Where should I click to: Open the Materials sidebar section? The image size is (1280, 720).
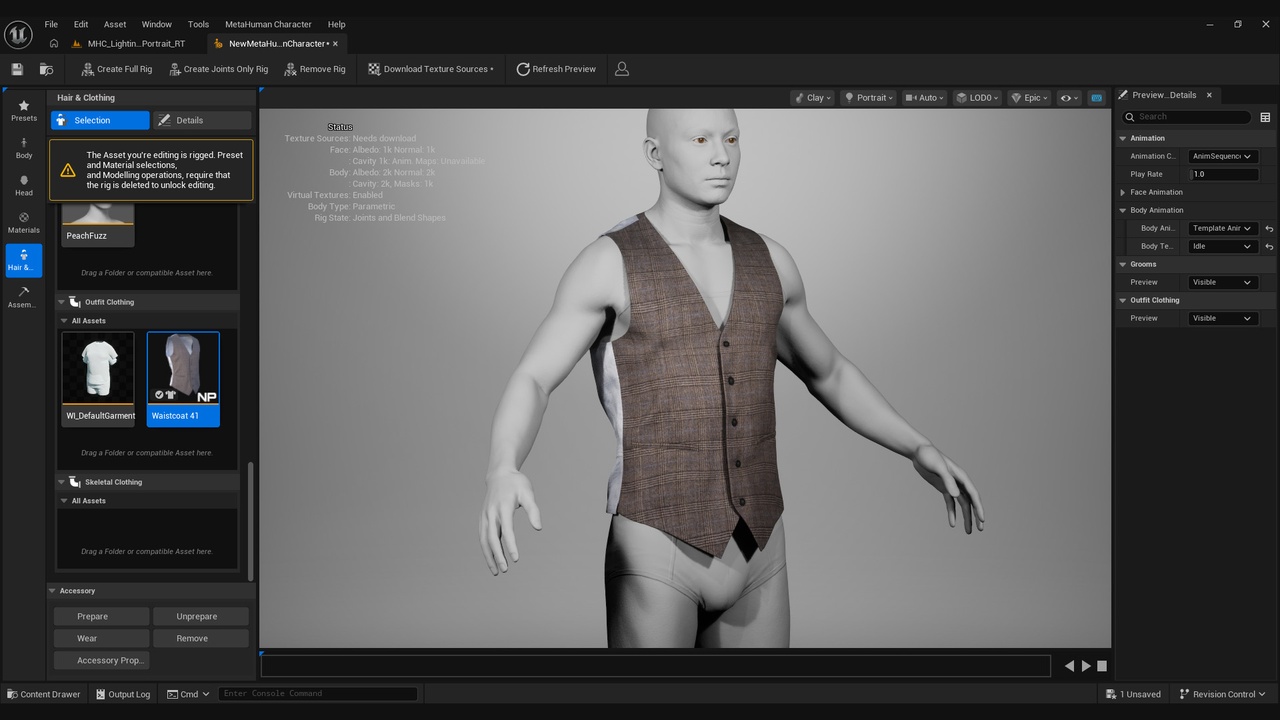(x=24, y=223)
